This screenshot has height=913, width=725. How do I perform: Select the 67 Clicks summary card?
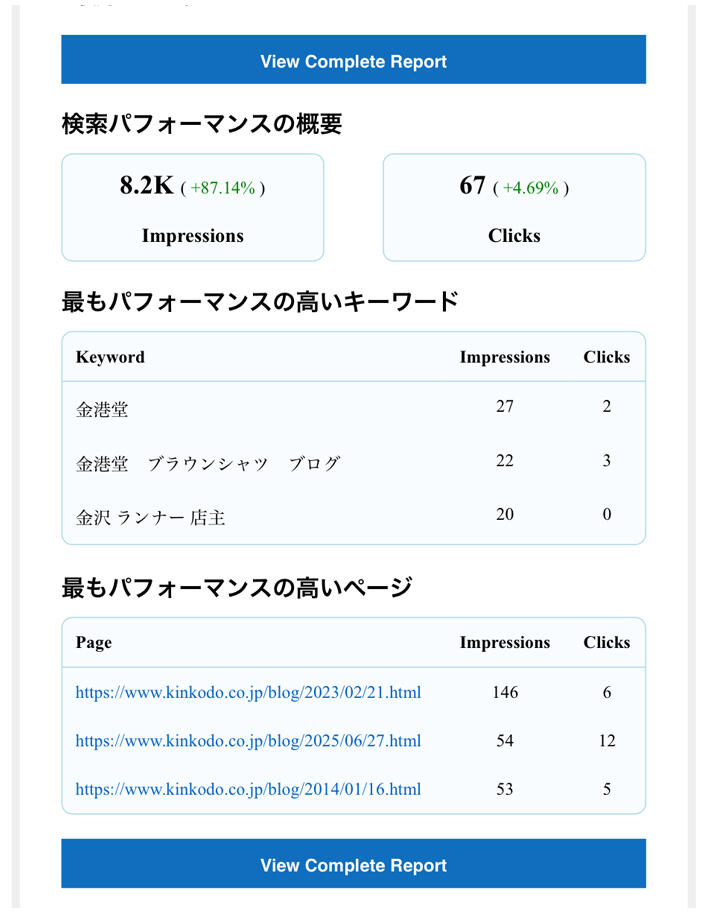(x=514, y=208)
